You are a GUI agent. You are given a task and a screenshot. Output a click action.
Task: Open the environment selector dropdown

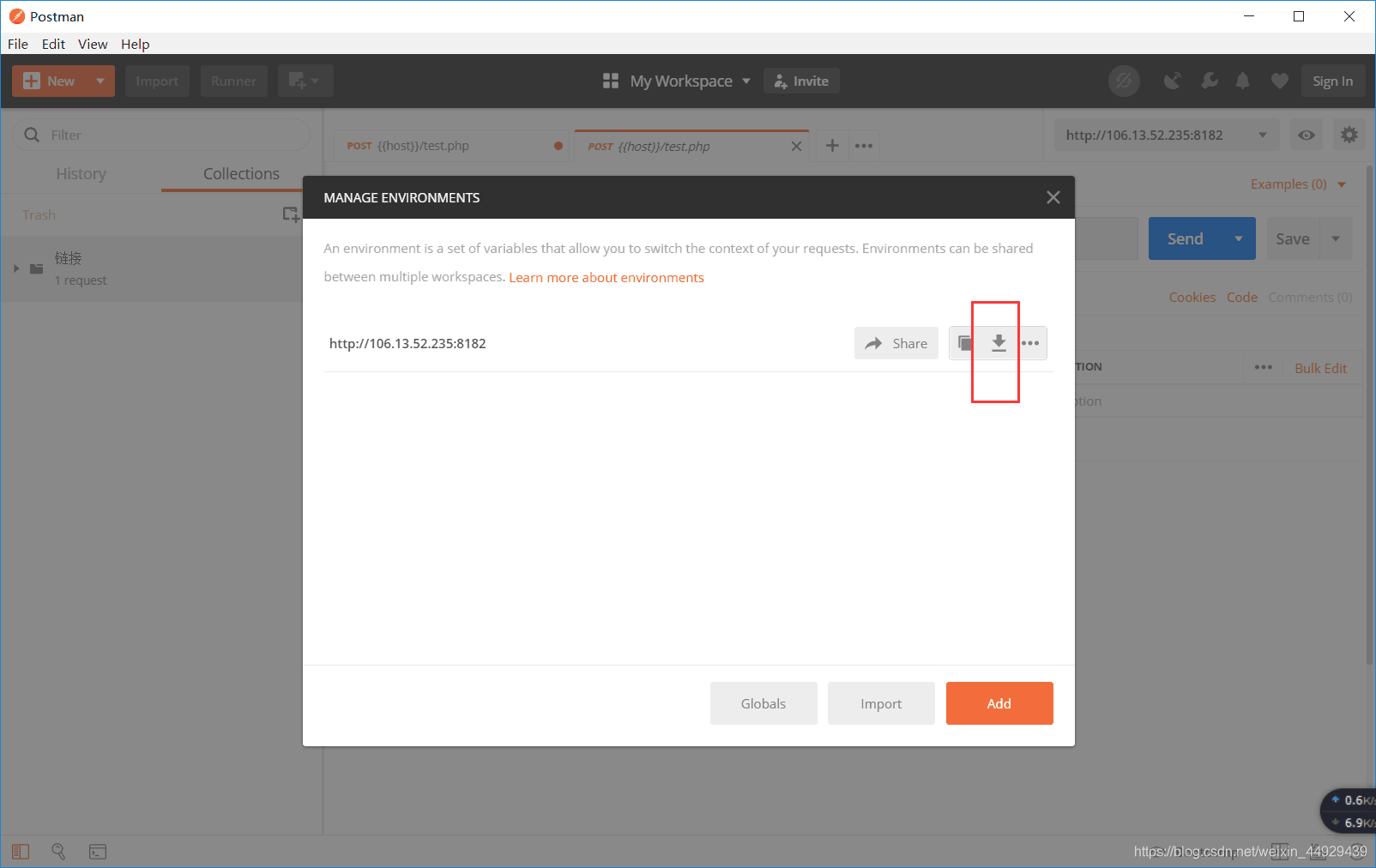click(1167, 135)
